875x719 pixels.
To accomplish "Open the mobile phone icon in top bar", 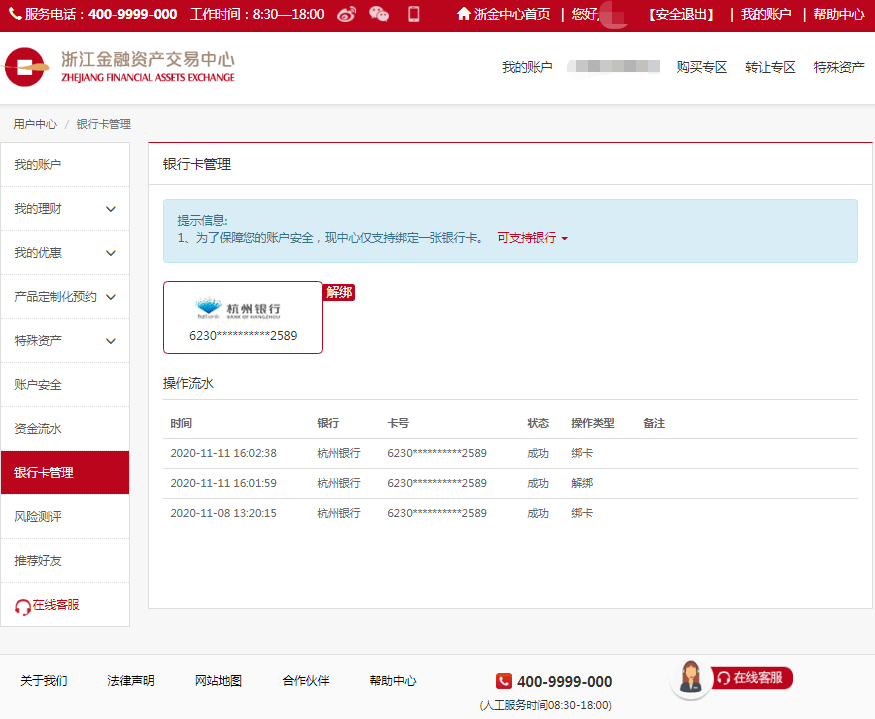I will [414, 14].
